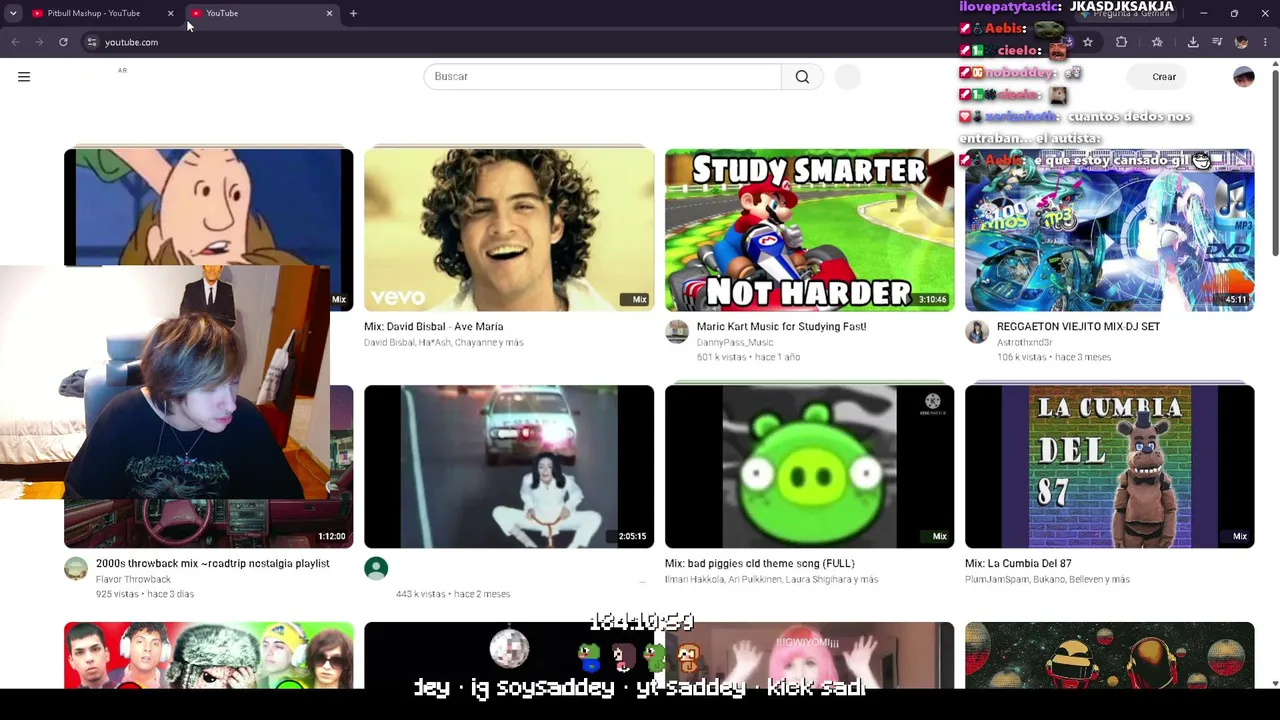The height and width of the screenshot is (720, 1280).
Task: Open 'Mario Kart Music for Studying Fast!' title
Action: (781, 327)
